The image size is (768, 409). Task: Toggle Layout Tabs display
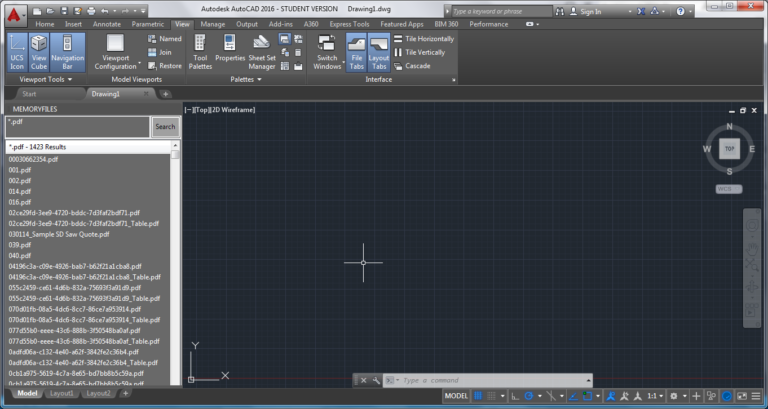tap(379, 52)
